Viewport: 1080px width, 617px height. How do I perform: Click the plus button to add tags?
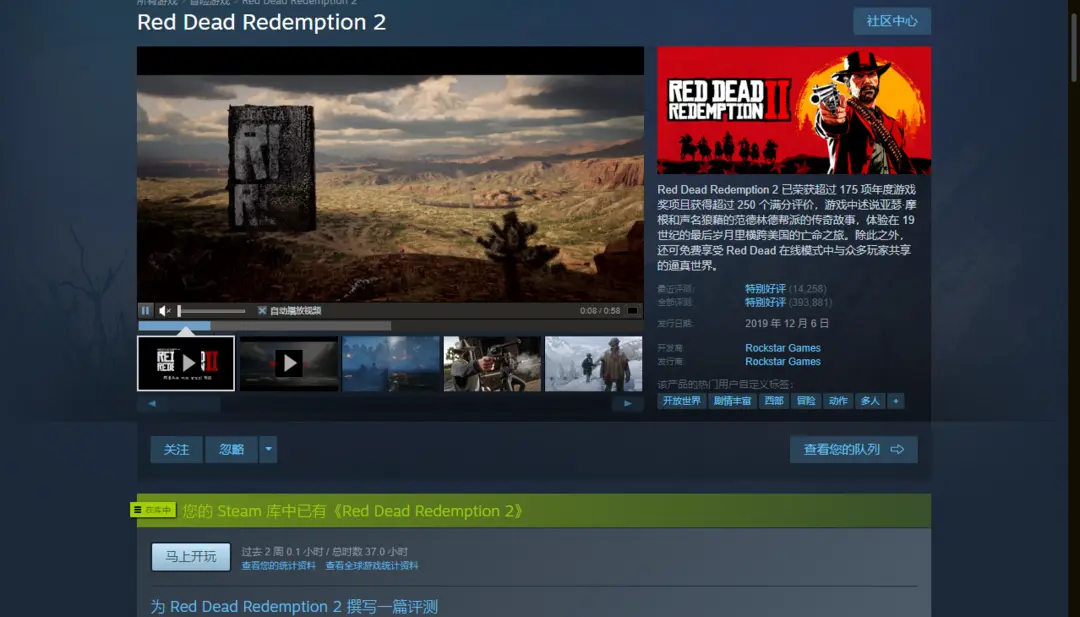pyautogui.click(x=896, y=401)
